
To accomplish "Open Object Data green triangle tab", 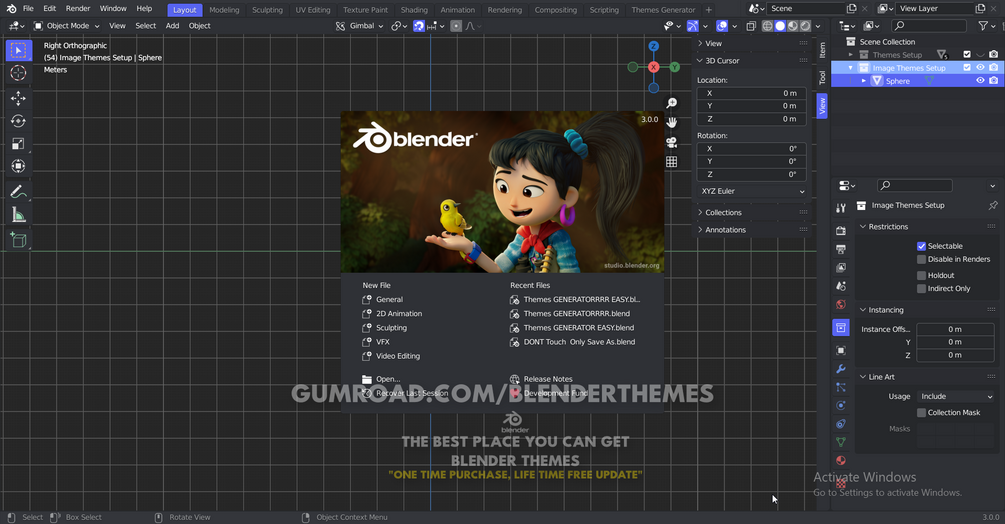I will pos(841,442).
